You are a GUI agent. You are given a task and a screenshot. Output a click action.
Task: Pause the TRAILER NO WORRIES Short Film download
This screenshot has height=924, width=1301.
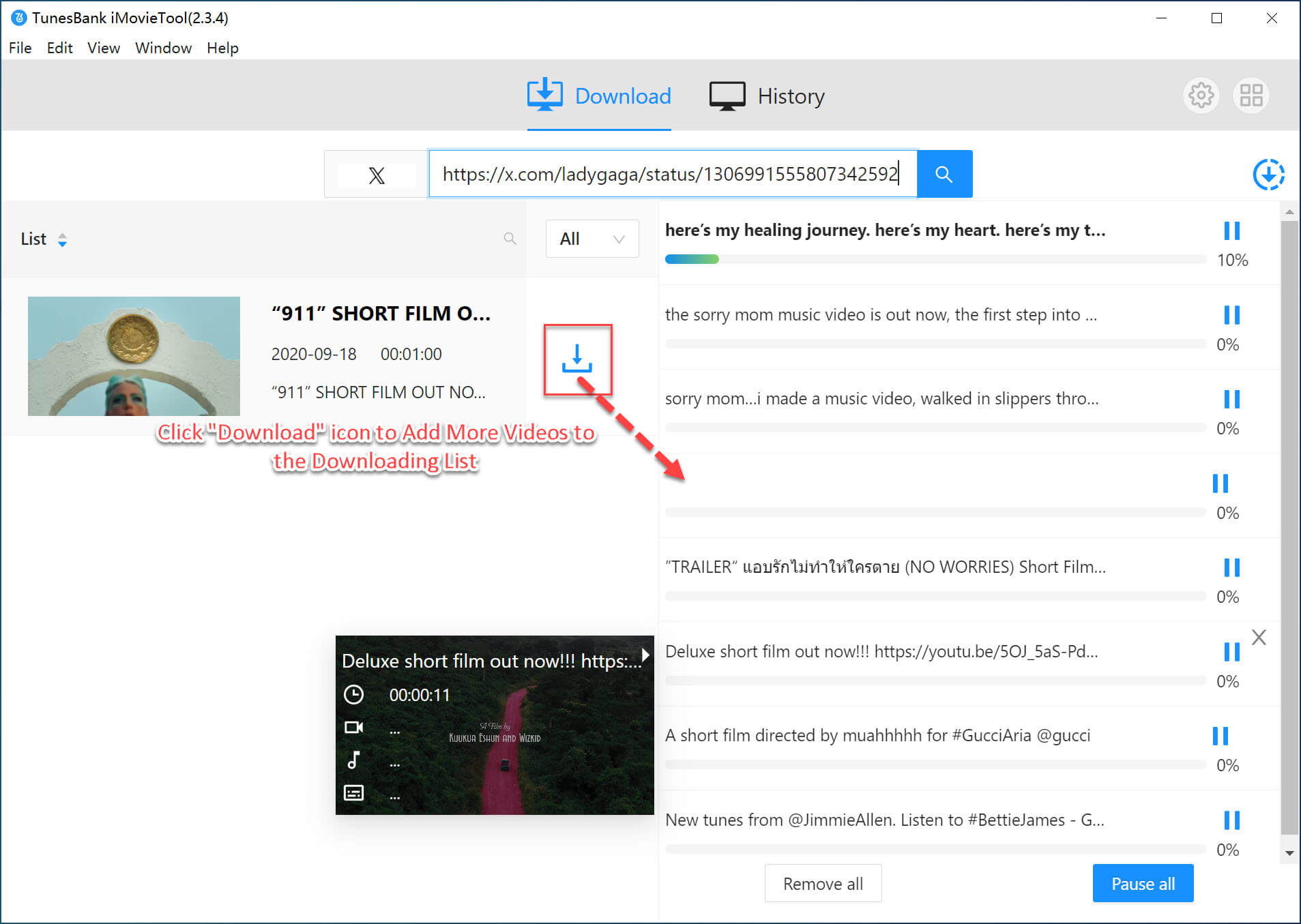point(1231,567)
